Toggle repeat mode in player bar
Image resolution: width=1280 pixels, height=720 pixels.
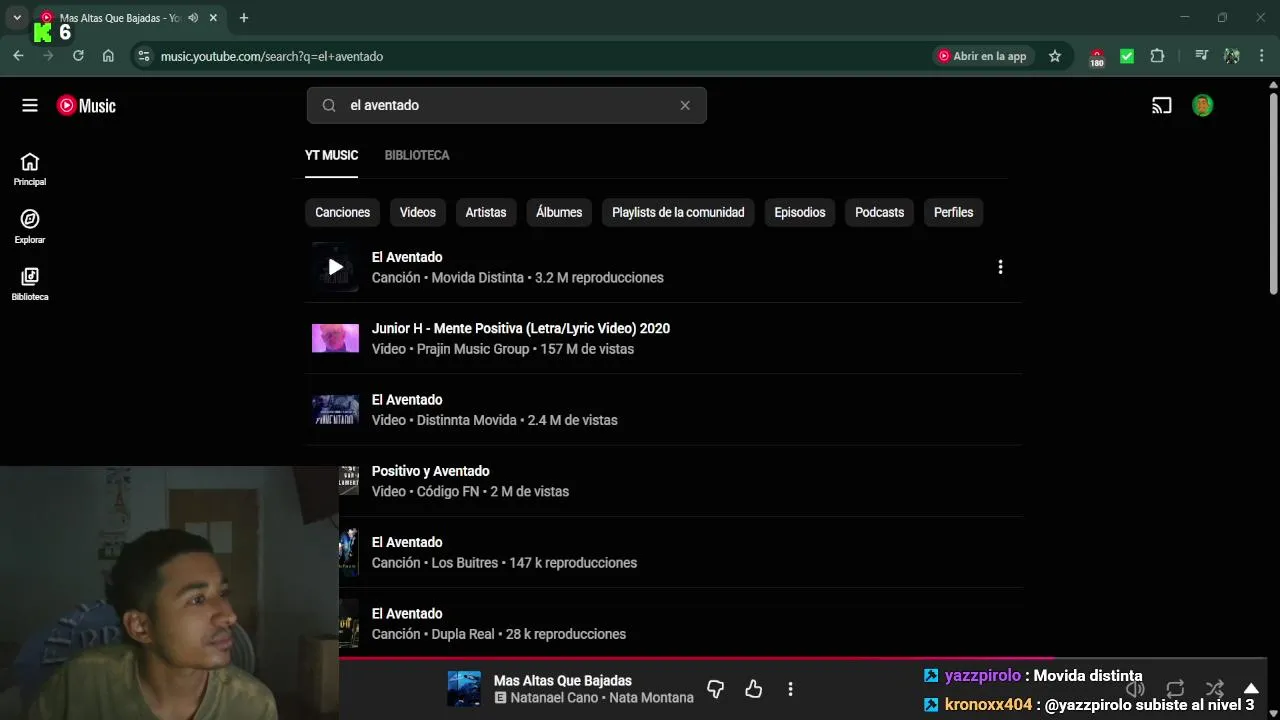(x=1175, y=689)
